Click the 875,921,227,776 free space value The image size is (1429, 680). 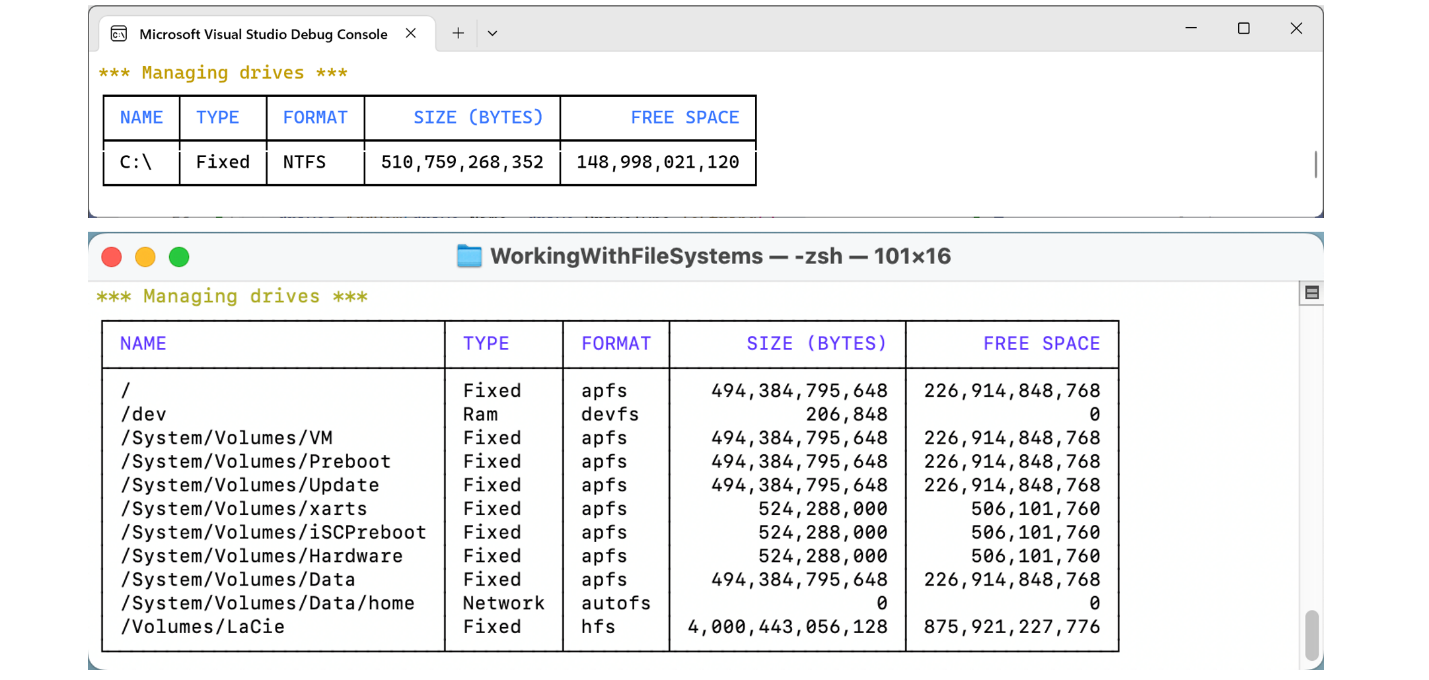[x=1012, y=627]
